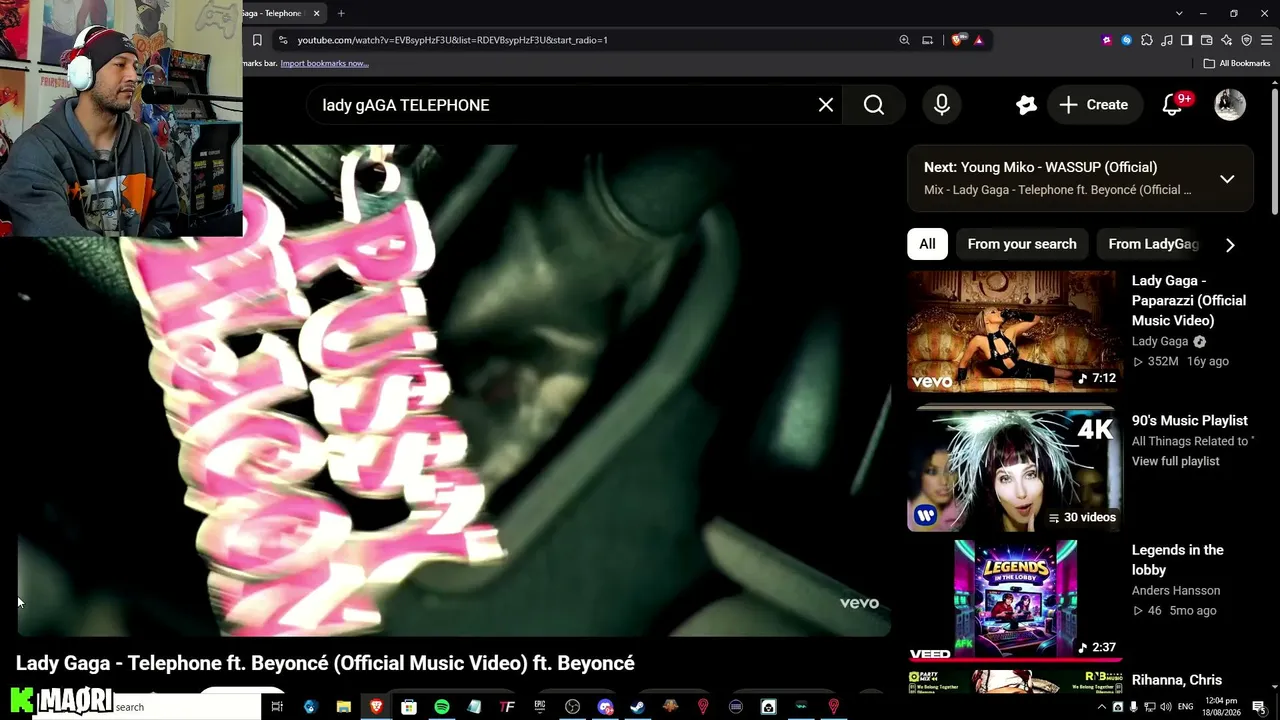Open Microsoft Store from the taskbar
1280x720 pixels.
(409, 707)
